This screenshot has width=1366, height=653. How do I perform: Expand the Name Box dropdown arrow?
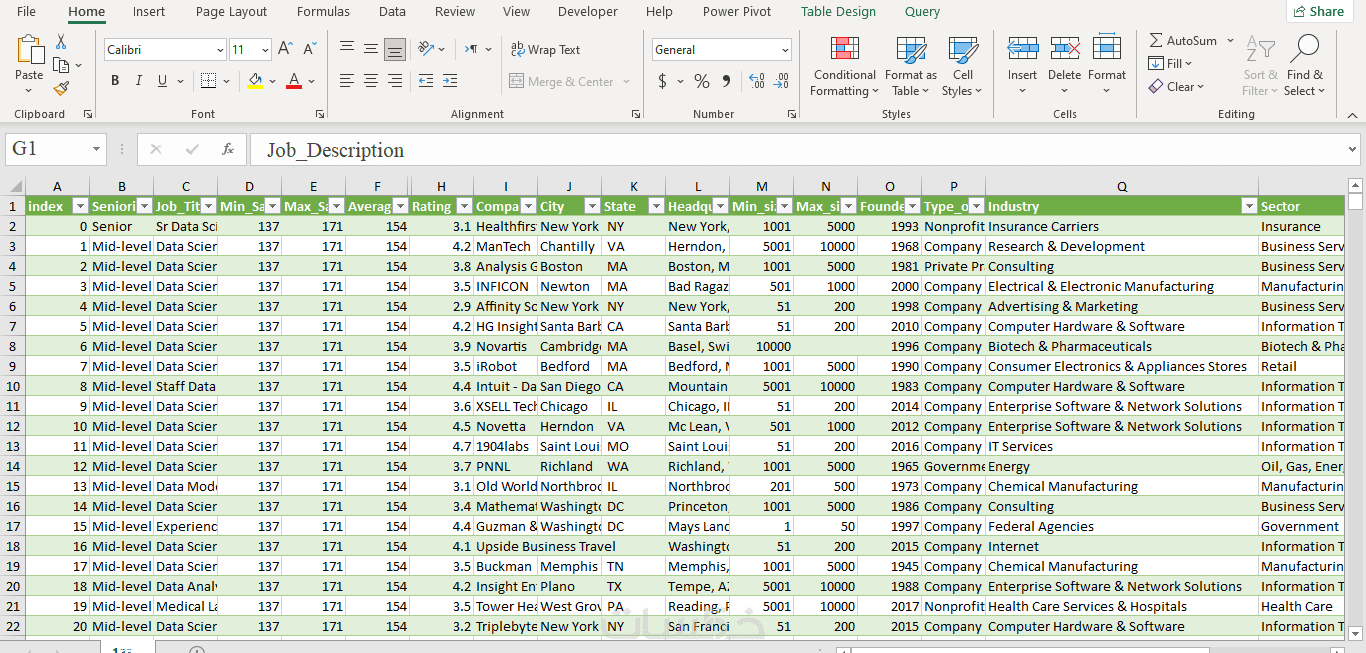96,149
